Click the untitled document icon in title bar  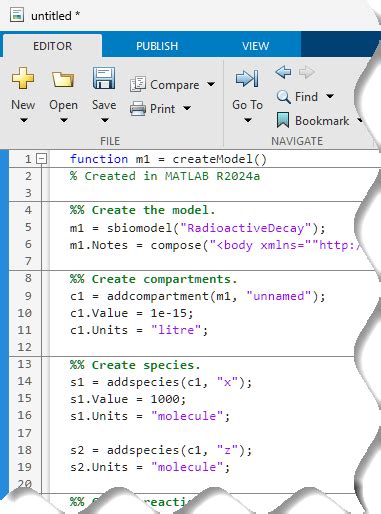pyautogui.click(x=17, y=15)
